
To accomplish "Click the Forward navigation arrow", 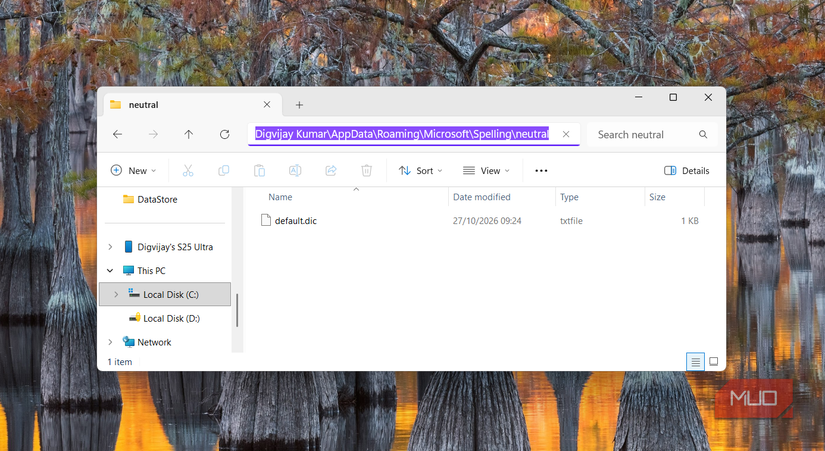I will (153, 135).
